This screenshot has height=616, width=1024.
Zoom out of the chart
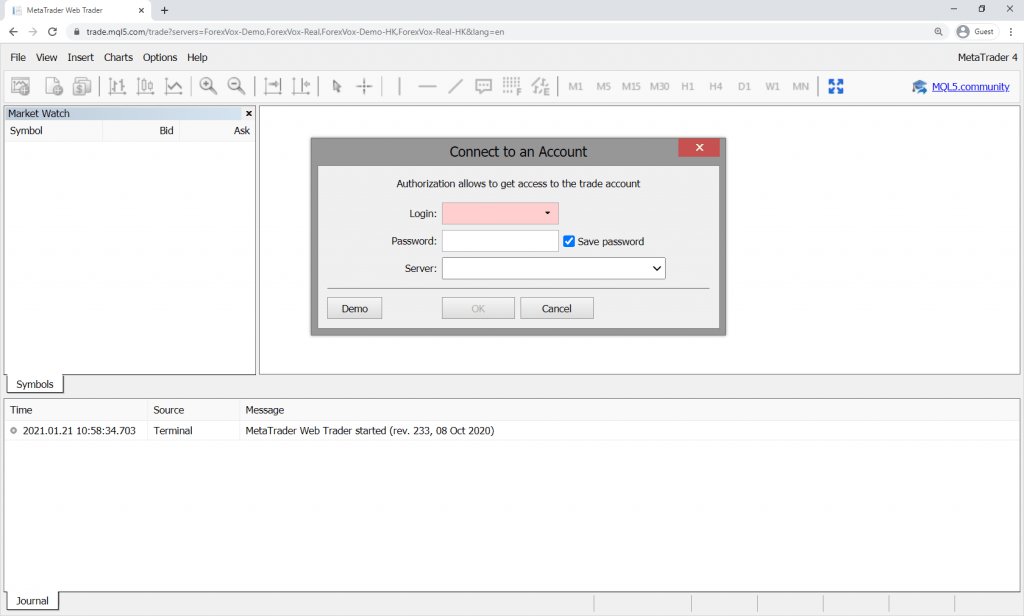[237, 86]
